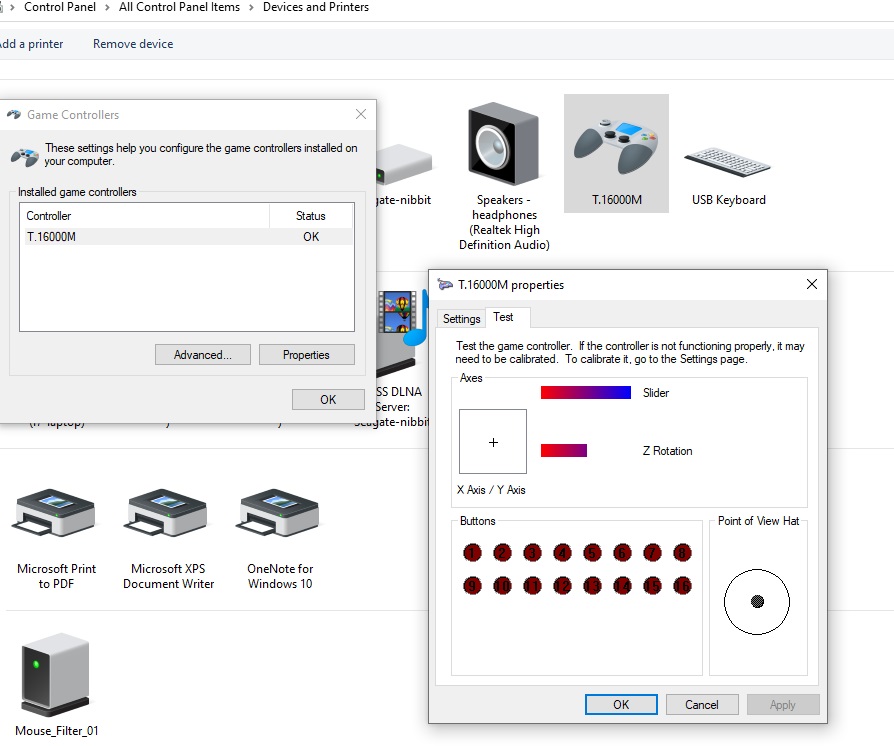Viewport: 894px width, 746px height.
Task: Click the T.16000M properties title bar icon
Action: 445,284
